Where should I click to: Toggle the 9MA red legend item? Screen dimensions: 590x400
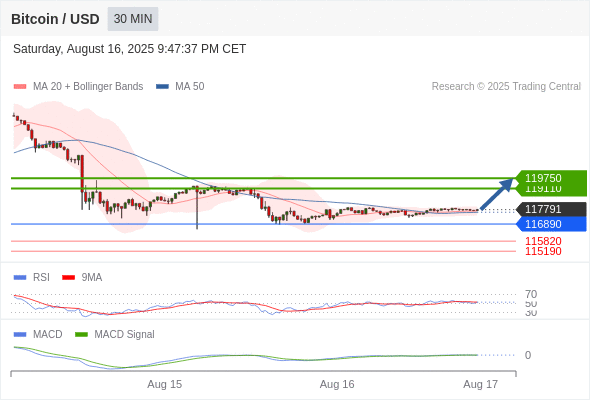[x=82, y=277]
